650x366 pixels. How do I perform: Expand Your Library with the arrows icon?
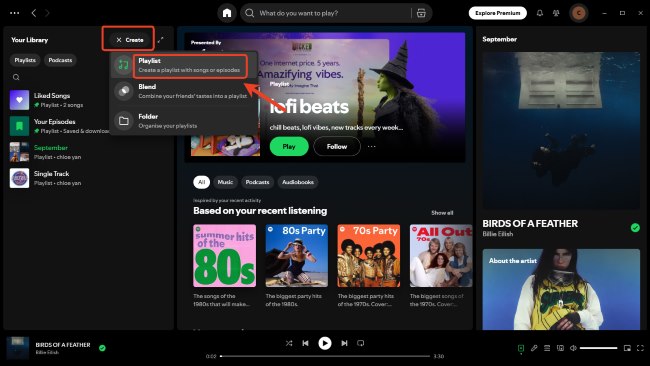pyautogui.click(x=160, y=40)
